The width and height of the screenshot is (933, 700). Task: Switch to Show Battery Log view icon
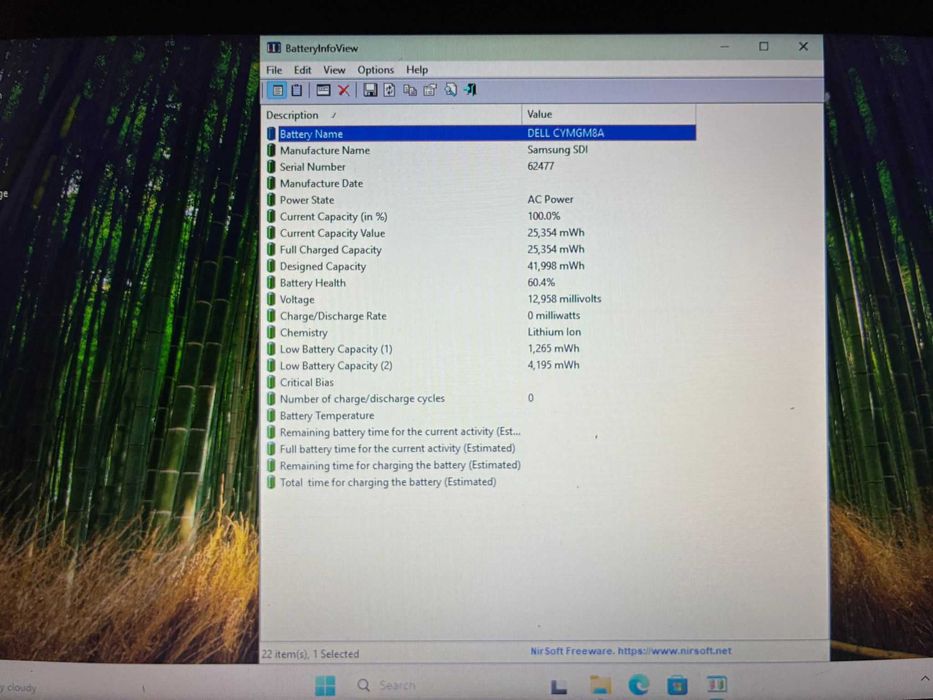(296, 90)
